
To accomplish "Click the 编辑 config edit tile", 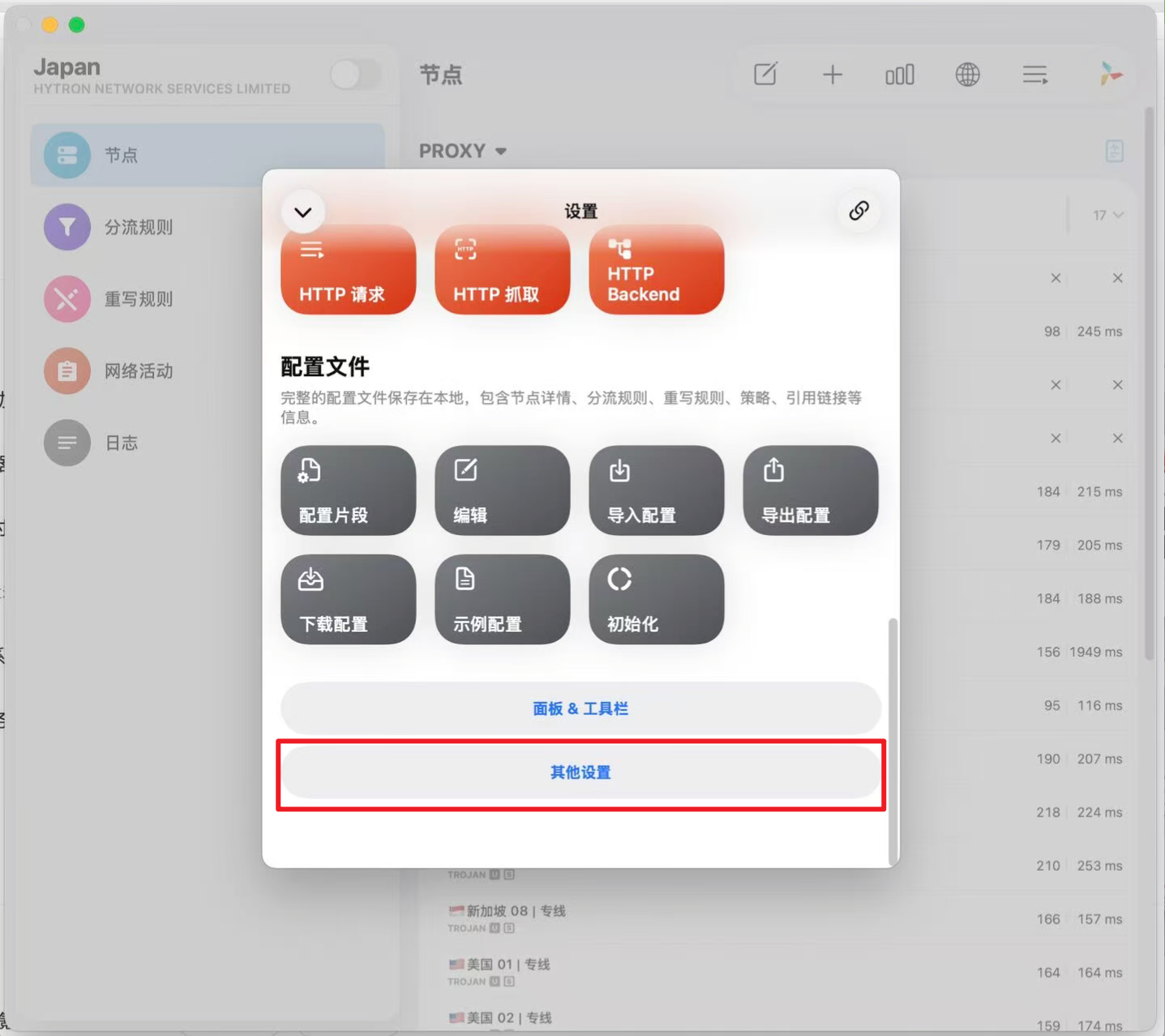I will (x=502, y=490).
